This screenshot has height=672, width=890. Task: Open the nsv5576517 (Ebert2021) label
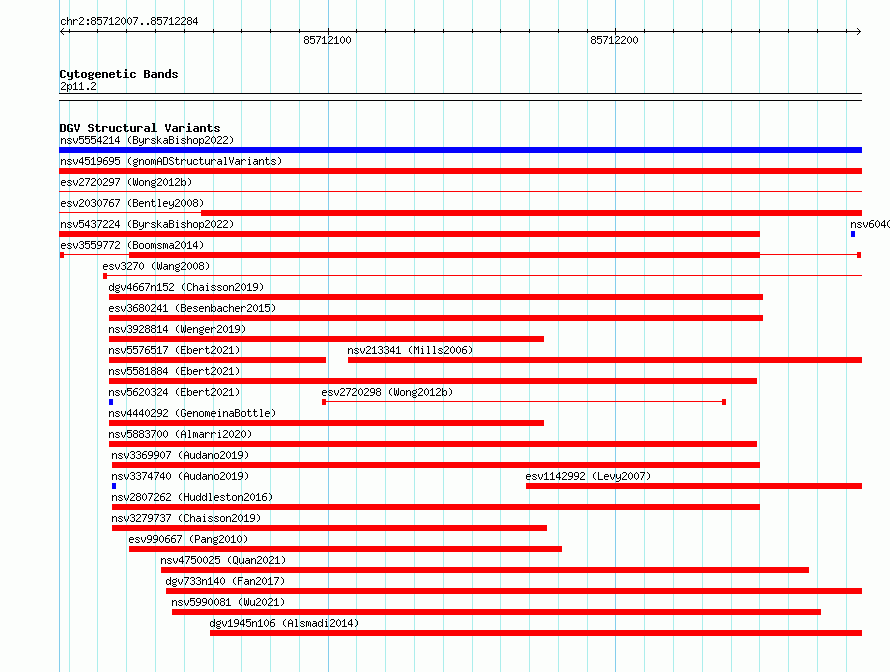[174, 350]
